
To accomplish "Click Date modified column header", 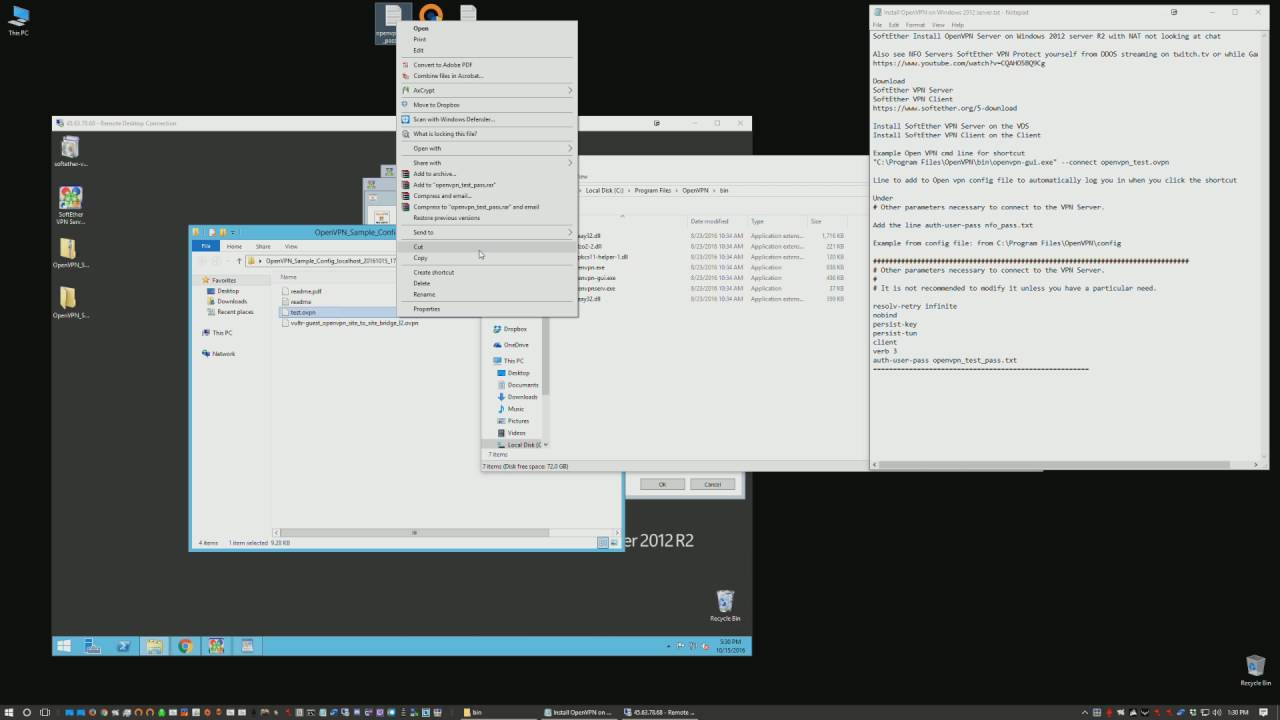I will tap(709, 221).
